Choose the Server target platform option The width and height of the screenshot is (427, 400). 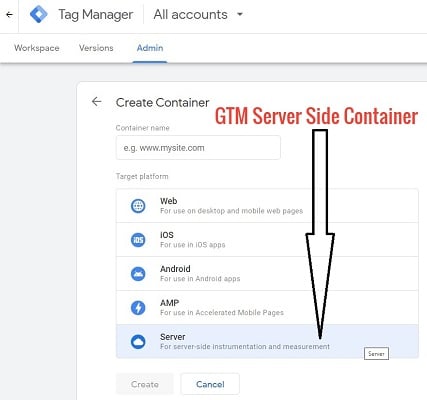click(267, 341)
